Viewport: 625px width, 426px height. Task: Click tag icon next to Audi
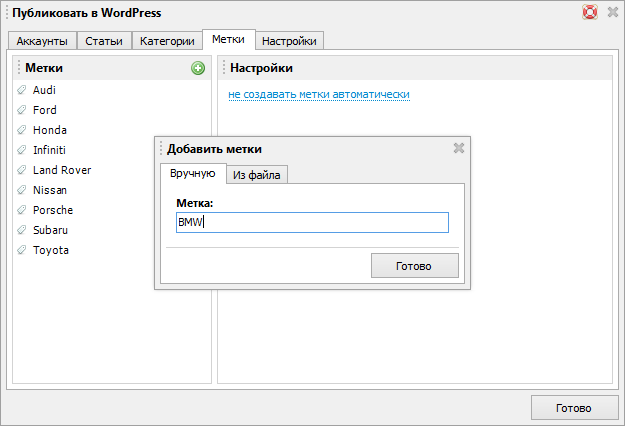tap(22, 90)
